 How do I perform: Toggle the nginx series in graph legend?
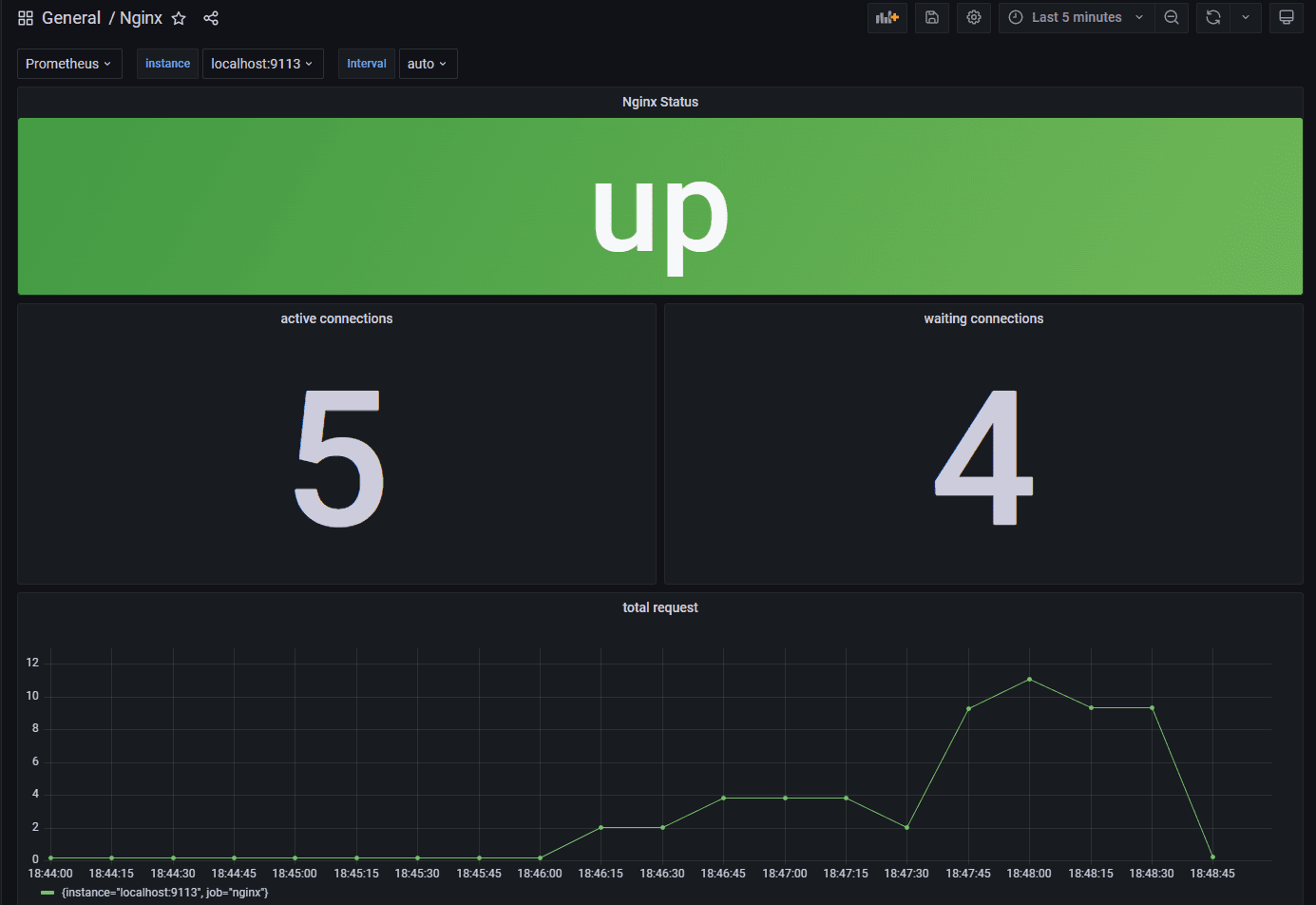pyautogui.click(x=164, y=893)
